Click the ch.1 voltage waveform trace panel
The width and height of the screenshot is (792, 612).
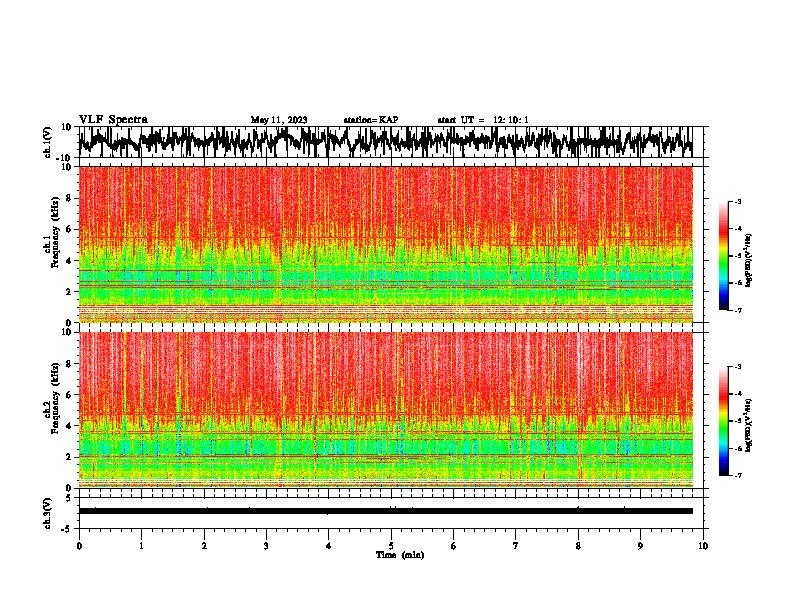[391, 142]
